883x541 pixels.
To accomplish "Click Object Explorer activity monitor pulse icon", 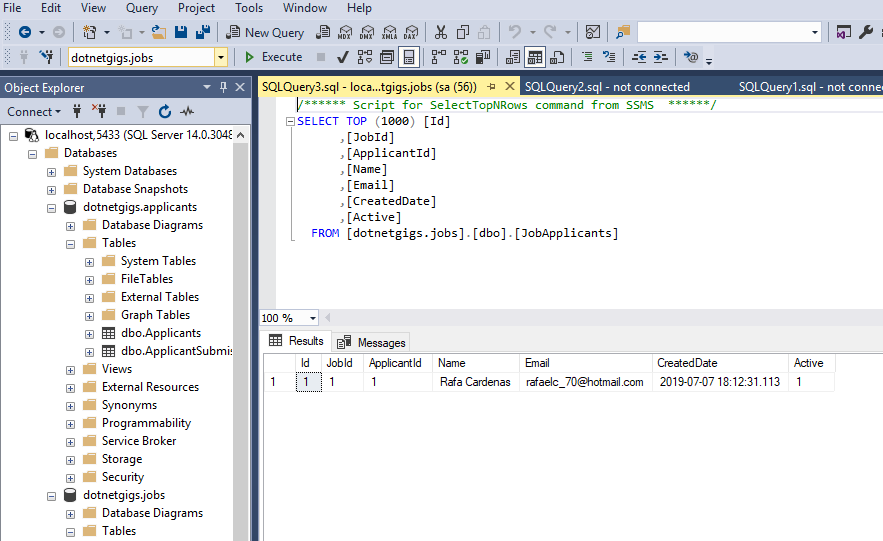I will [187, 111].
